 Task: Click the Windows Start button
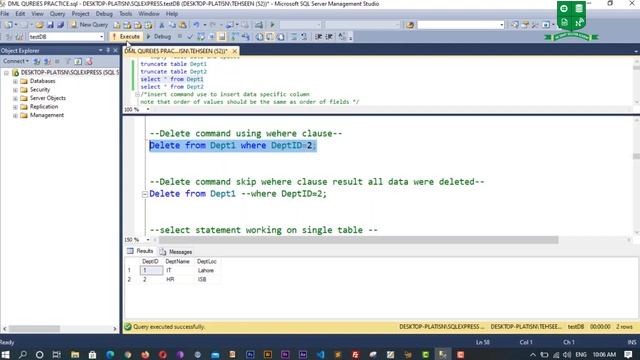6,355
